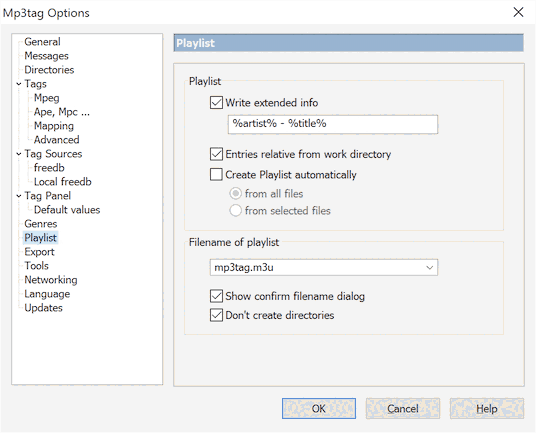Screen dimensions: 536x433
Task: Open the playlist filename dropdown arrow
Action: [430, 267]
